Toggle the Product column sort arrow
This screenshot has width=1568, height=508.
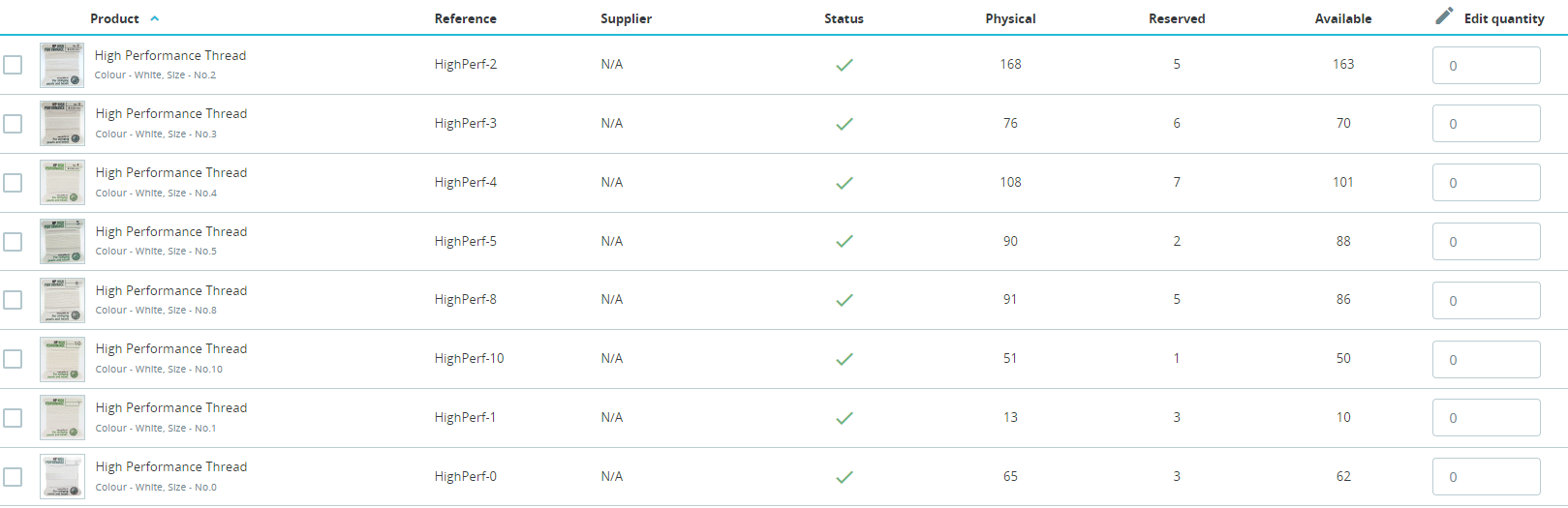click(155, 18)
